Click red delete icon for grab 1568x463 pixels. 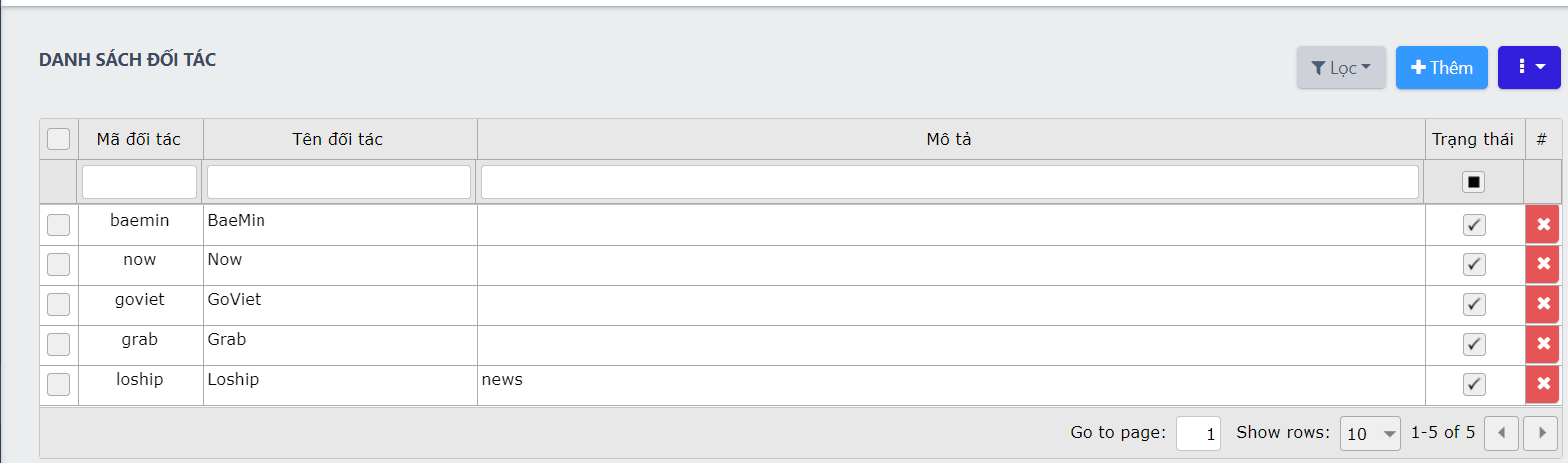click(x=1542, y=344)
